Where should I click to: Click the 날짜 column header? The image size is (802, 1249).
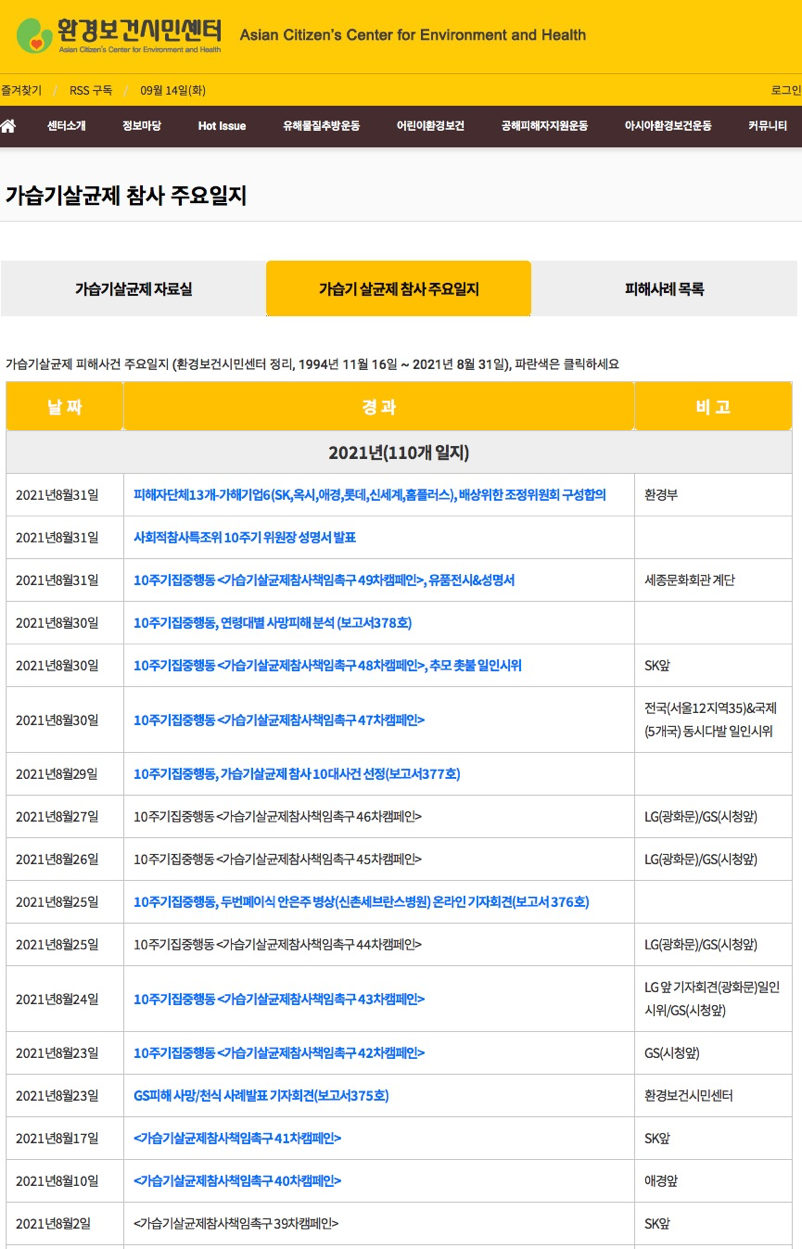[64, 406]
